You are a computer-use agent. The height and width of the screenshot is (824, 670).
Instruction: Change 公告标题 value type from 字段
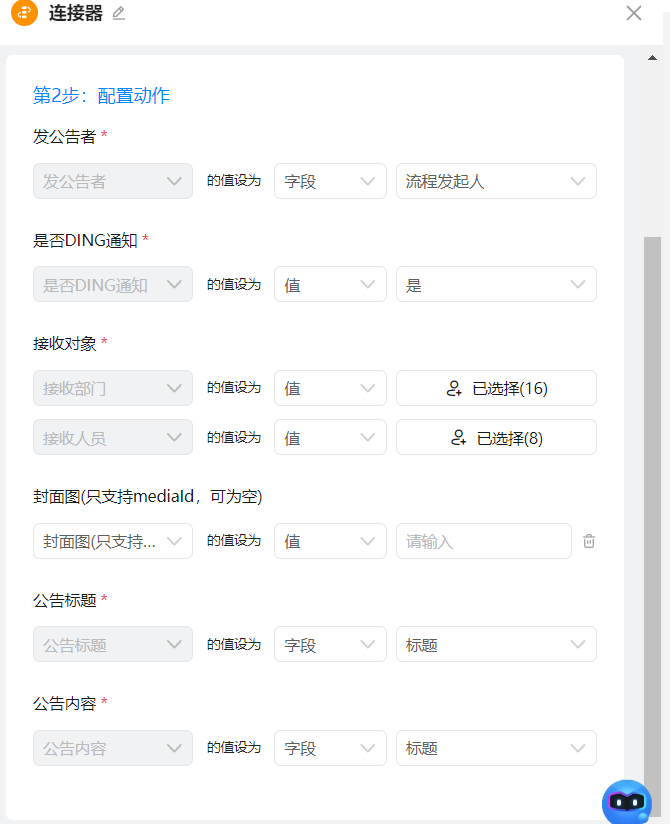[330, 644]
